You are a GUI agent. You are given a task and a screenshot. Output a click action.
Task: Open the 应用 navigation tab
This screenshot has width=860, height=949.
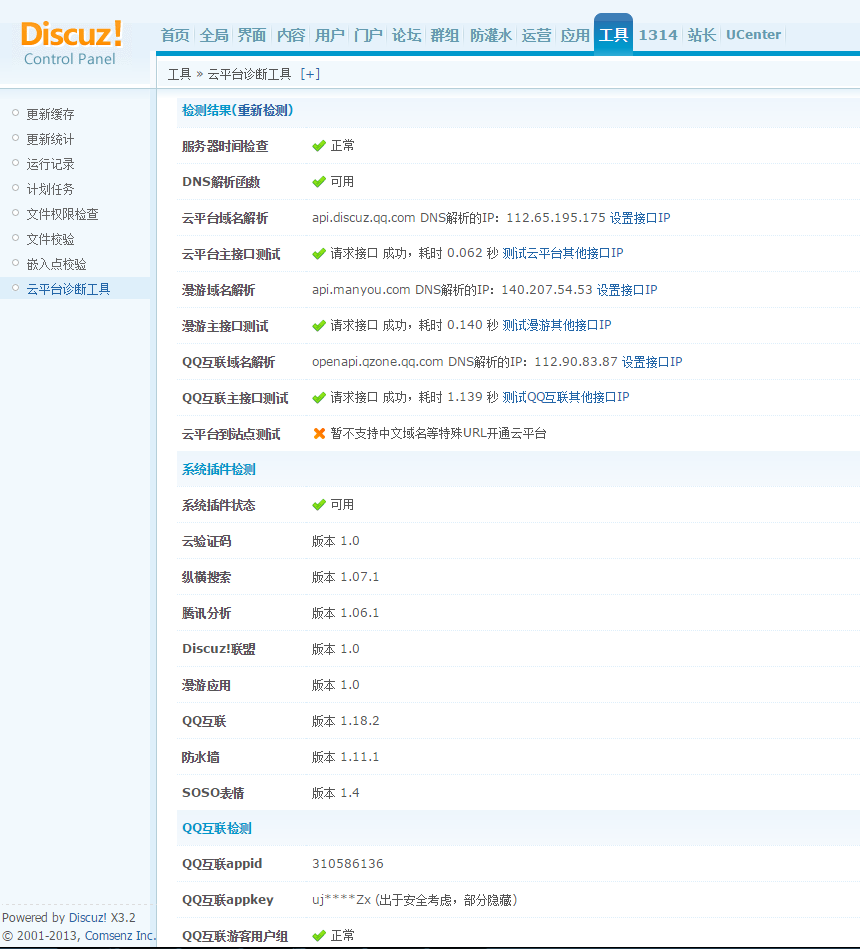click(x=575, y=35)
